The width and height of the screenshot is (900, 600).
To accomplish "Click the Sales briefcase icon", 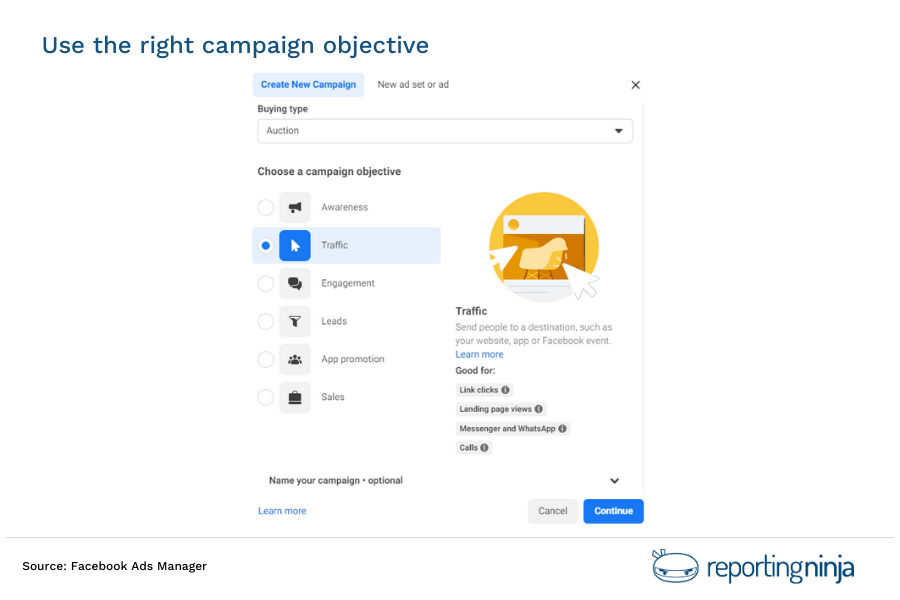I will point(294,397).
